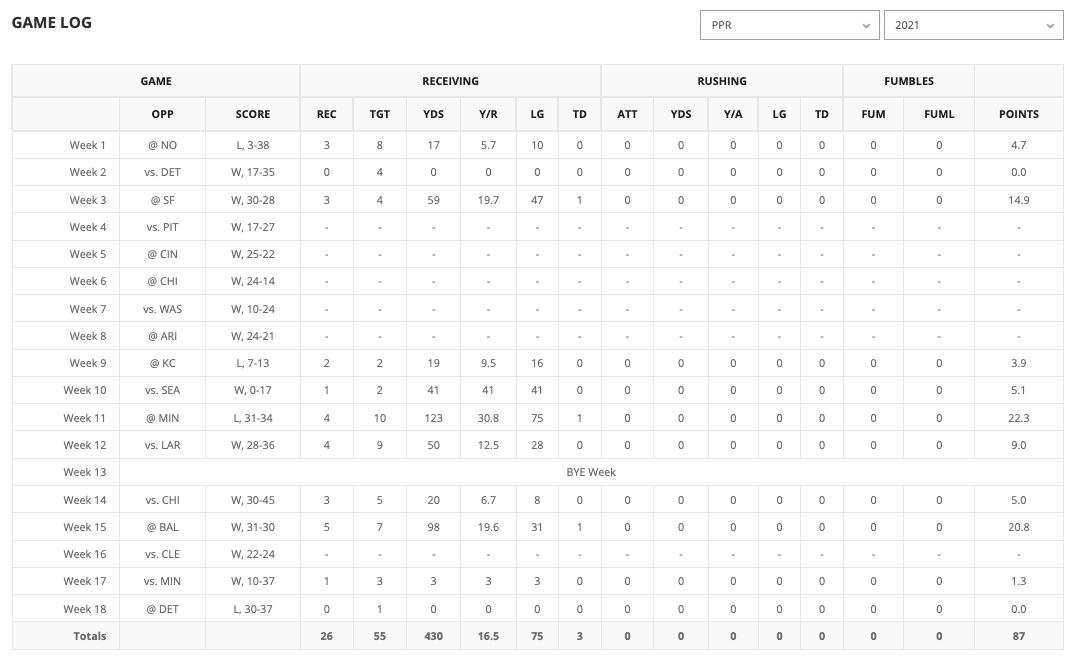Select the Week 12 row label
This screenshot has width=1080, height=666.
(x=85, y=445)
